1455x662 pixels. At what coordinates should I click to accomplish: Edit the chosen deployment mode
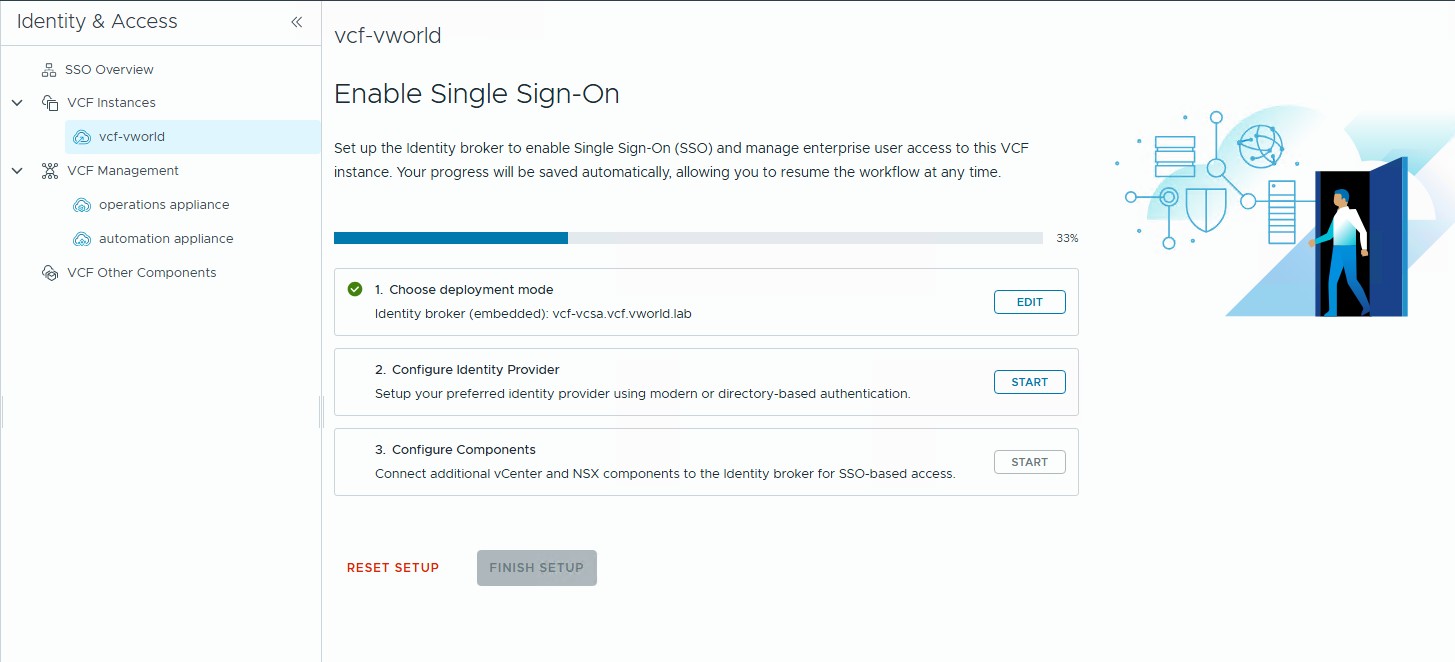[x=1029, y=302]
